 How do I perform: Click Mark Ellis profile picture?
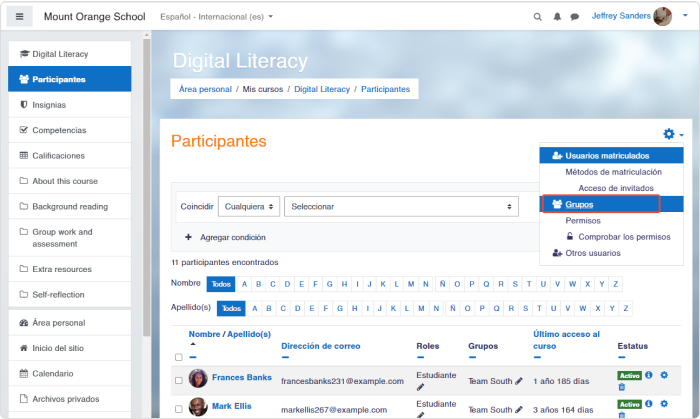(x=198, y=407)
